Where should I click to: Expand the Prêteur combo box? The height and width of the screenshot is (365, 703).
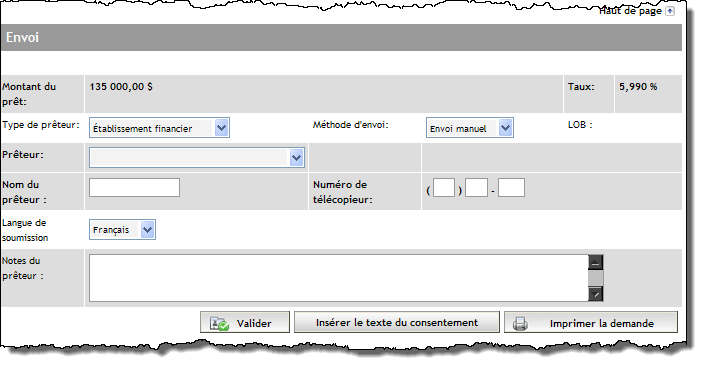pos(197,157)
